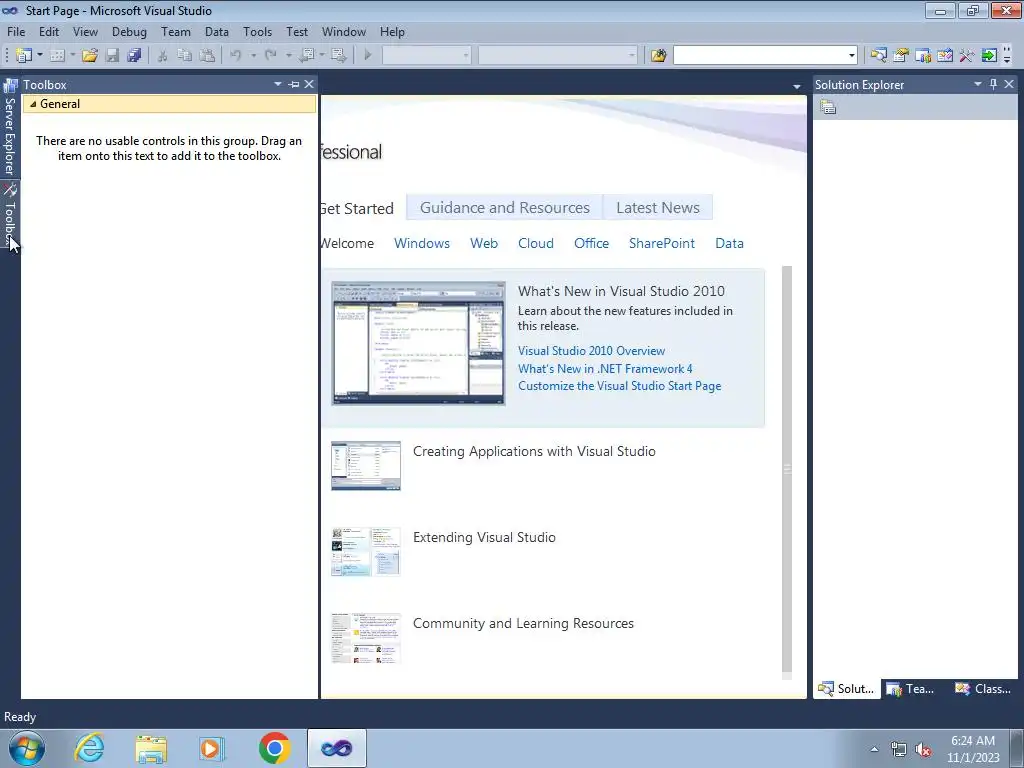Open the Window menu
Screen dimensions: 1024x768
pos(344,32)
